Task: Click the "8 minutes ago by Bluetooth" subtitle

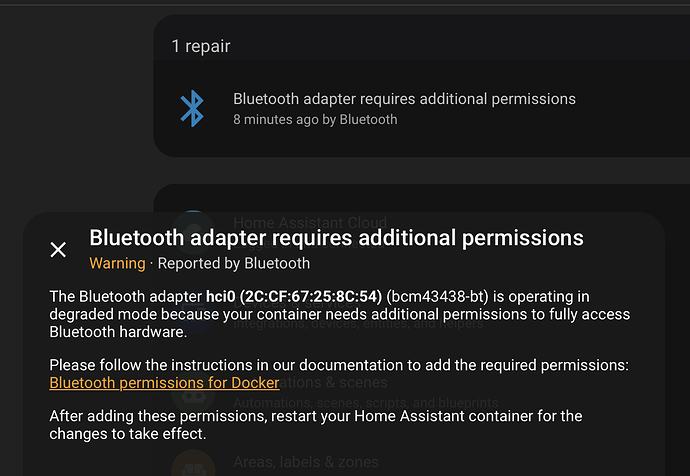Action: click(315, 119)
